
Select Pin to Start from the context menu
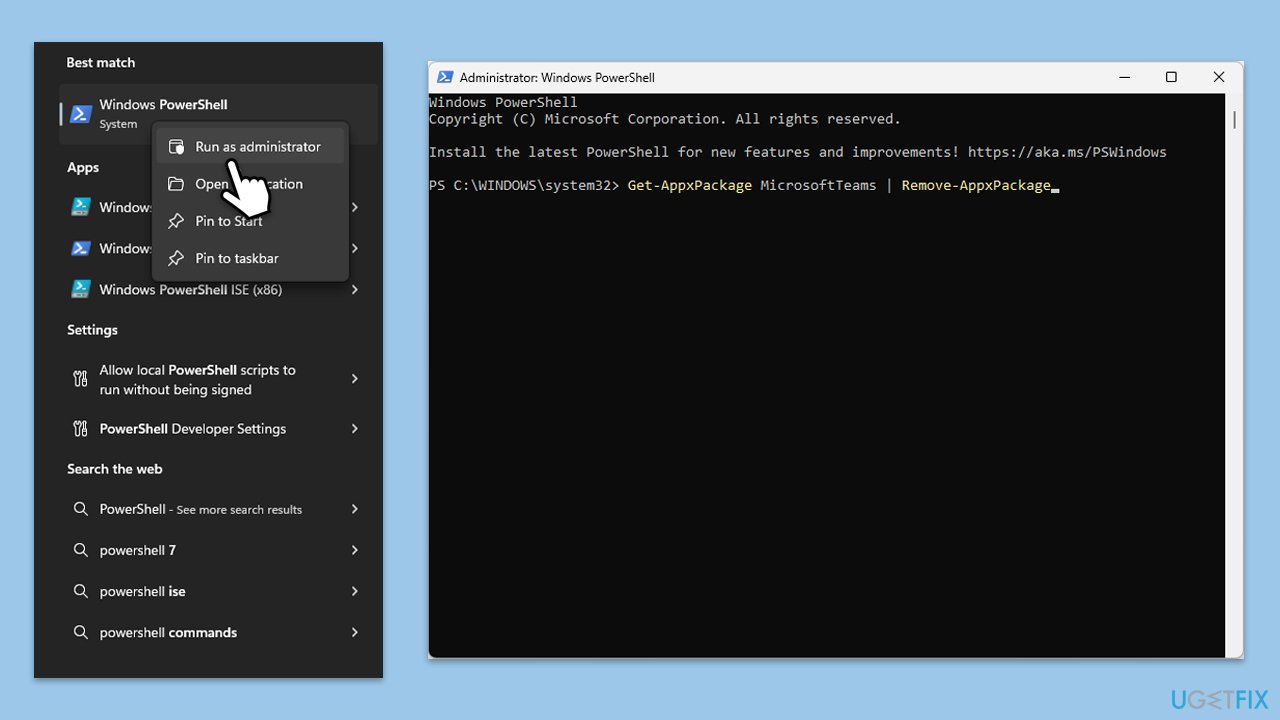pos(228,221)
